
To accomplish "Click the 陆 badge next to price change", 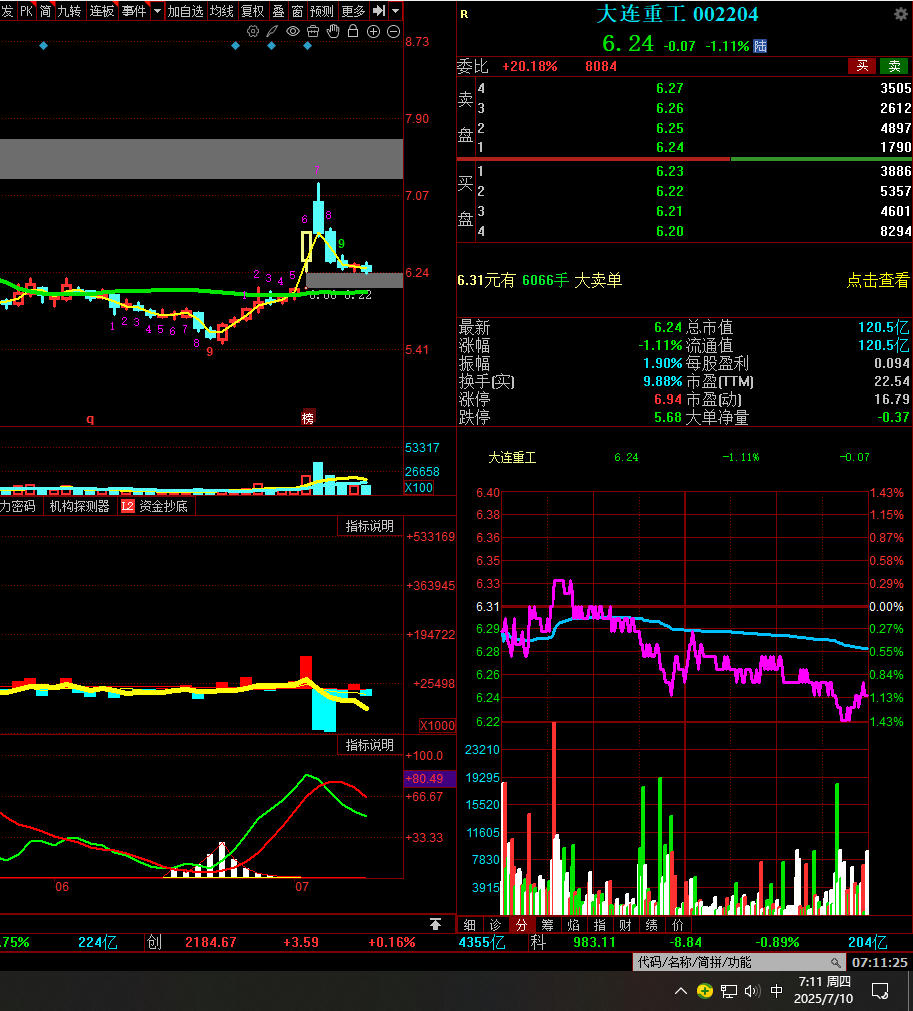I will (x=760, y=46).
